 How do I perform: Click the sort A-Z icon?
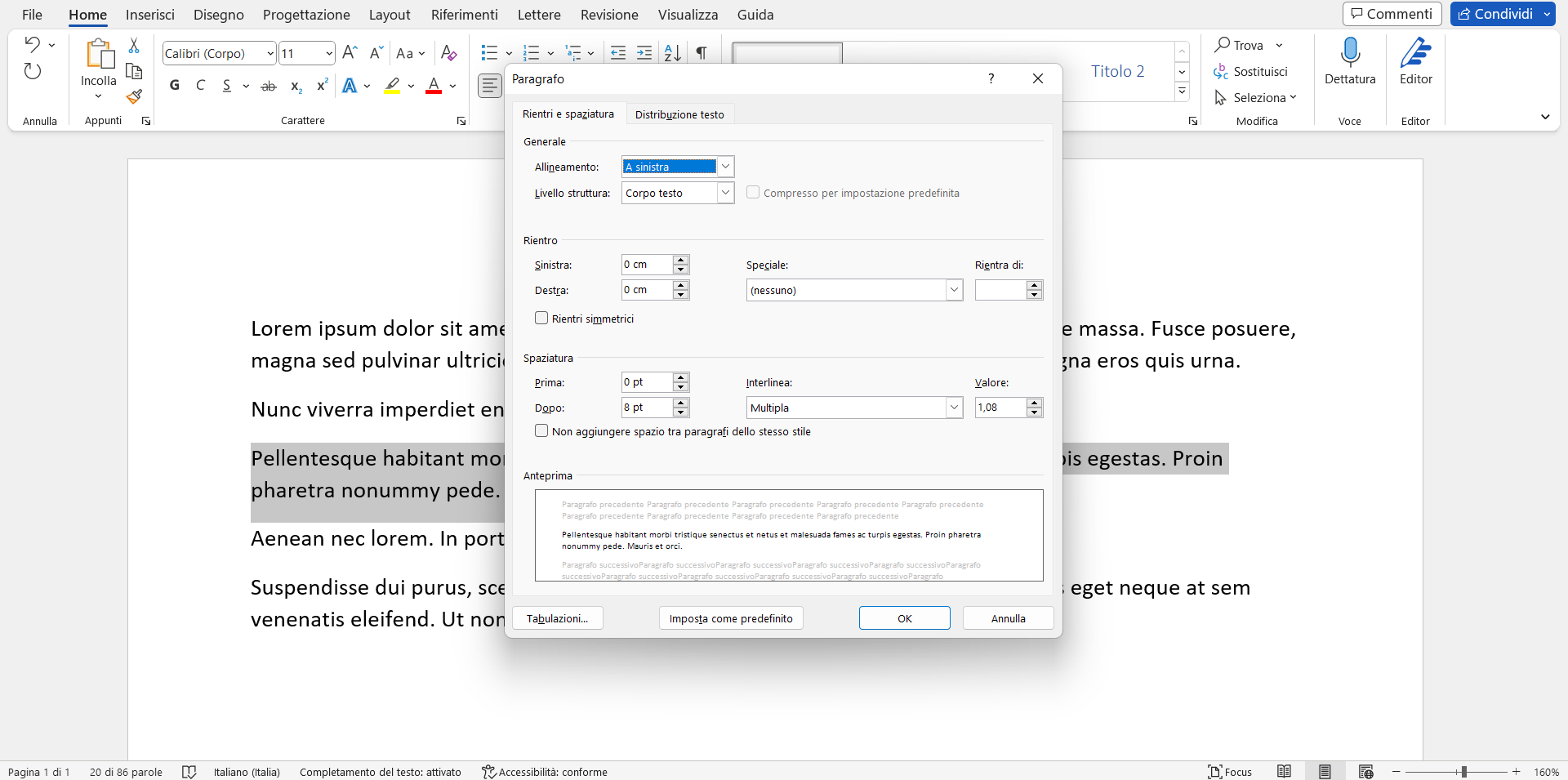coord(672,53)
